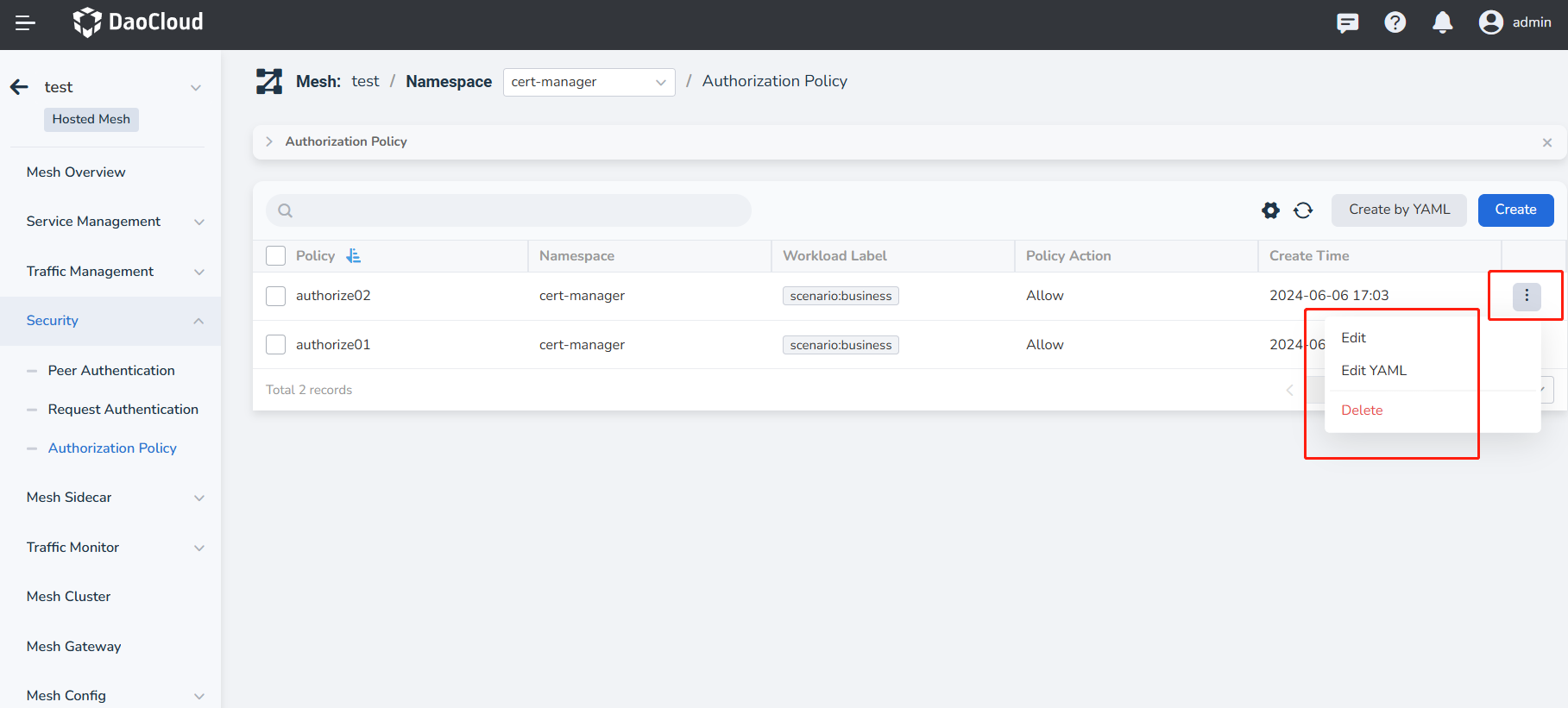Open the cert-manager namespace dropdown
The height and width of the screenshot is (708, 1568).
click(x=589, y=82)
